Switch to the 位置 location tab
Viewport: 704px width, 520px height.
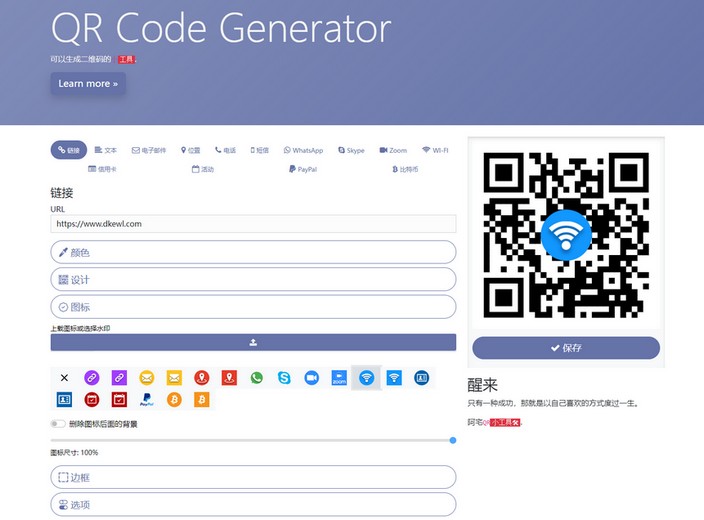190,150
